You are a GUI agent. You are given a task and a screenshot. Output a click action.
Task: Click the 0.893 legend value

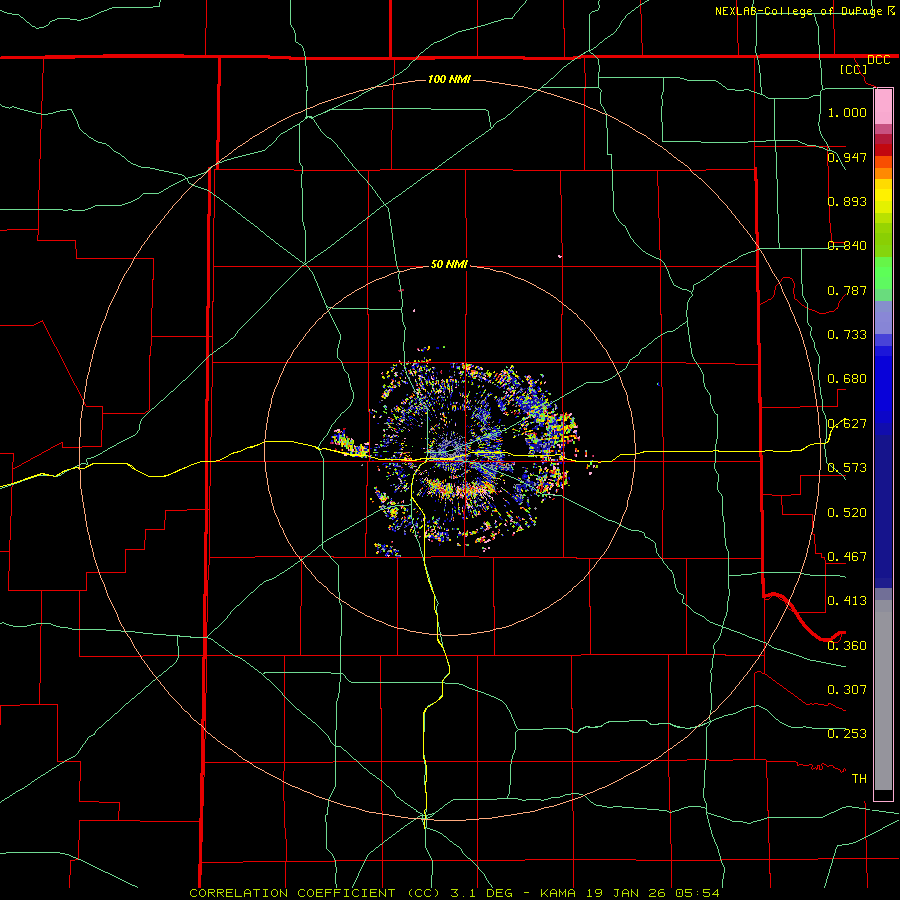point(847,201)
